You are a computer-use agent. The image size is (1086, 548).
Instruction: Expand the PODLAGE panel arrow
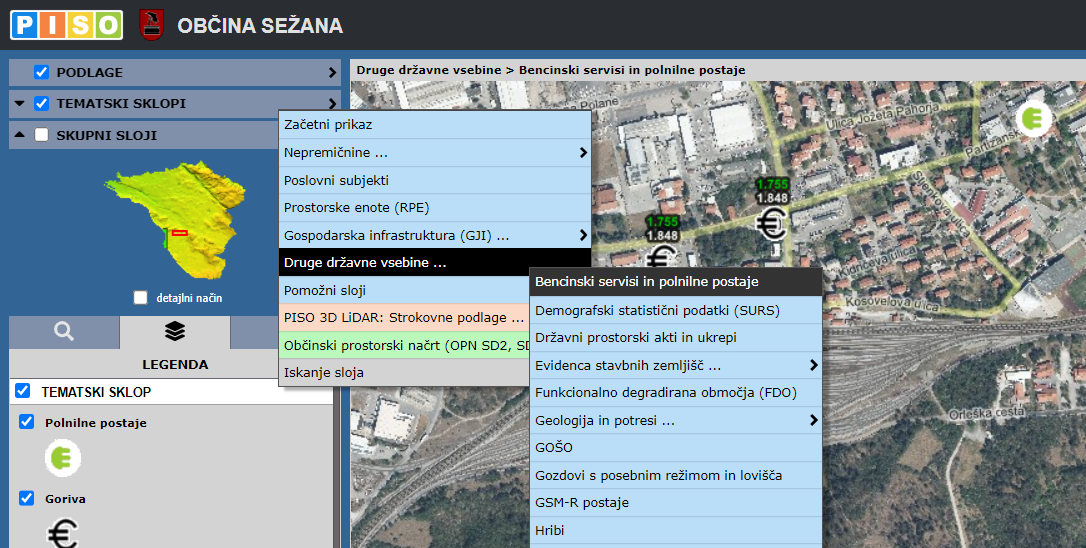pos(332,73)
